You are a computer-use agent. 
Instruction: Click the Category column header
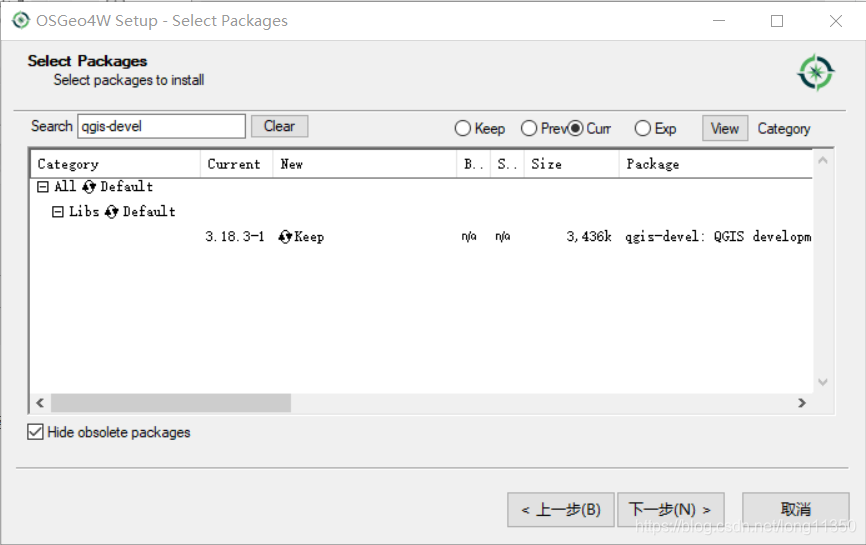pos(115,164)
